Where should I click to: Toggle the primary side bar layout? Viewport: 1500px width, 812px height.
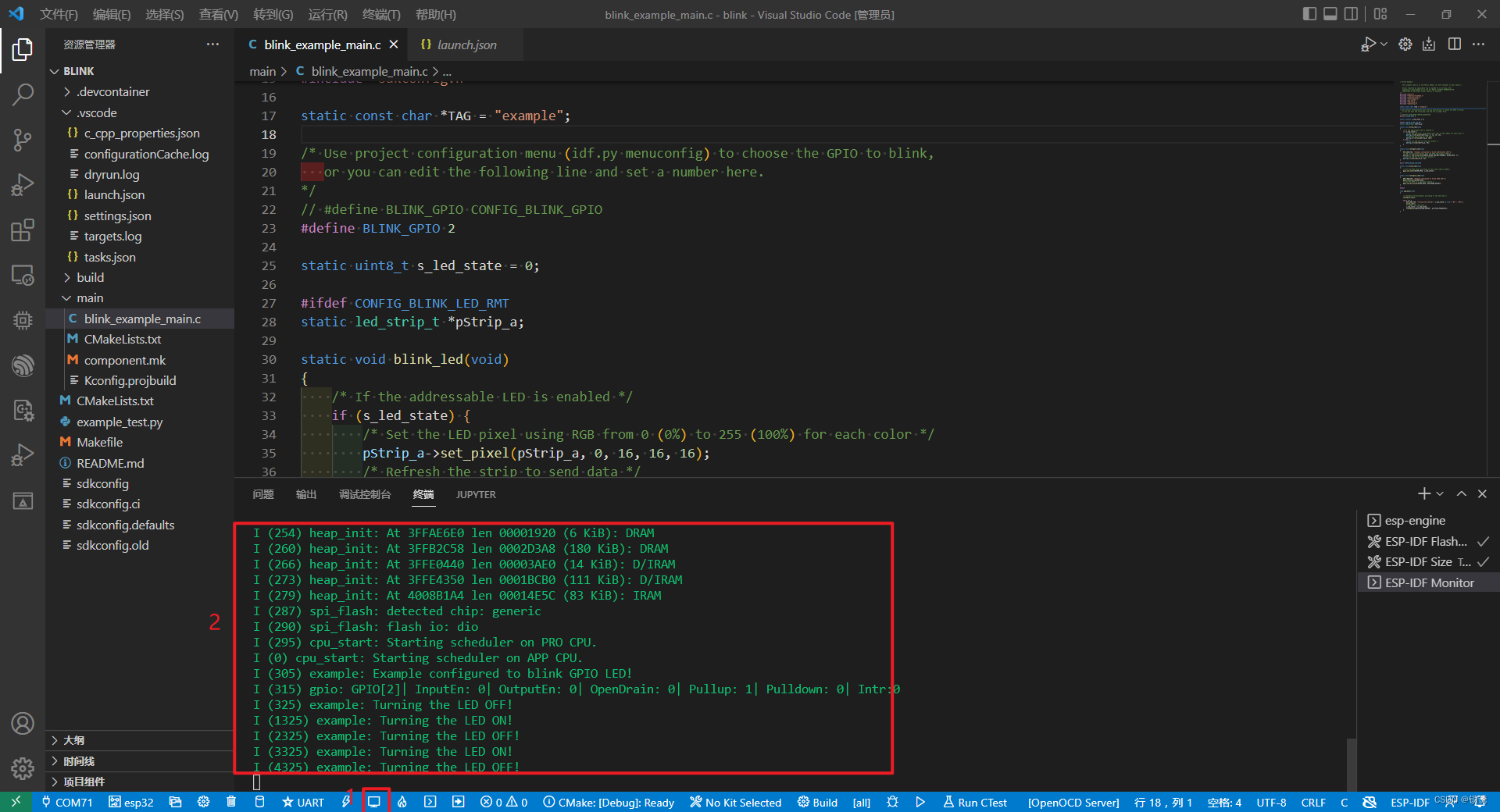[1310, 14]
